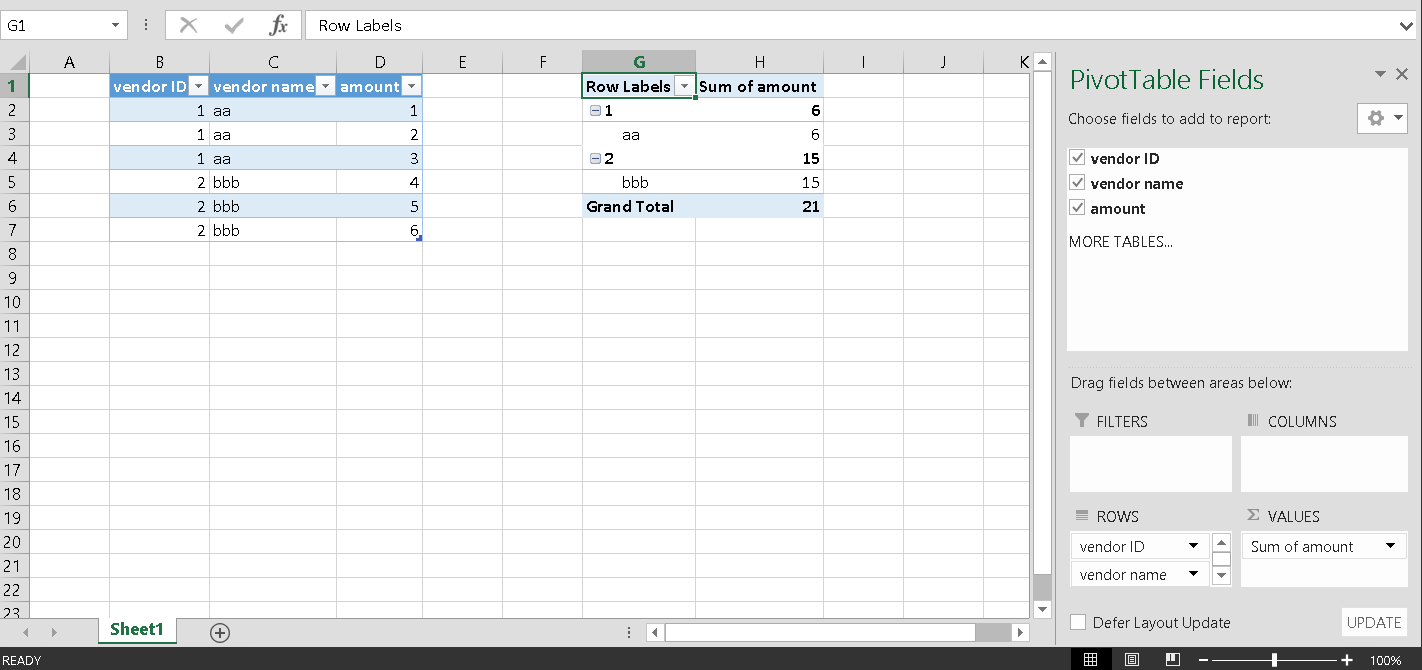Select row 1 header

[14, 86]
